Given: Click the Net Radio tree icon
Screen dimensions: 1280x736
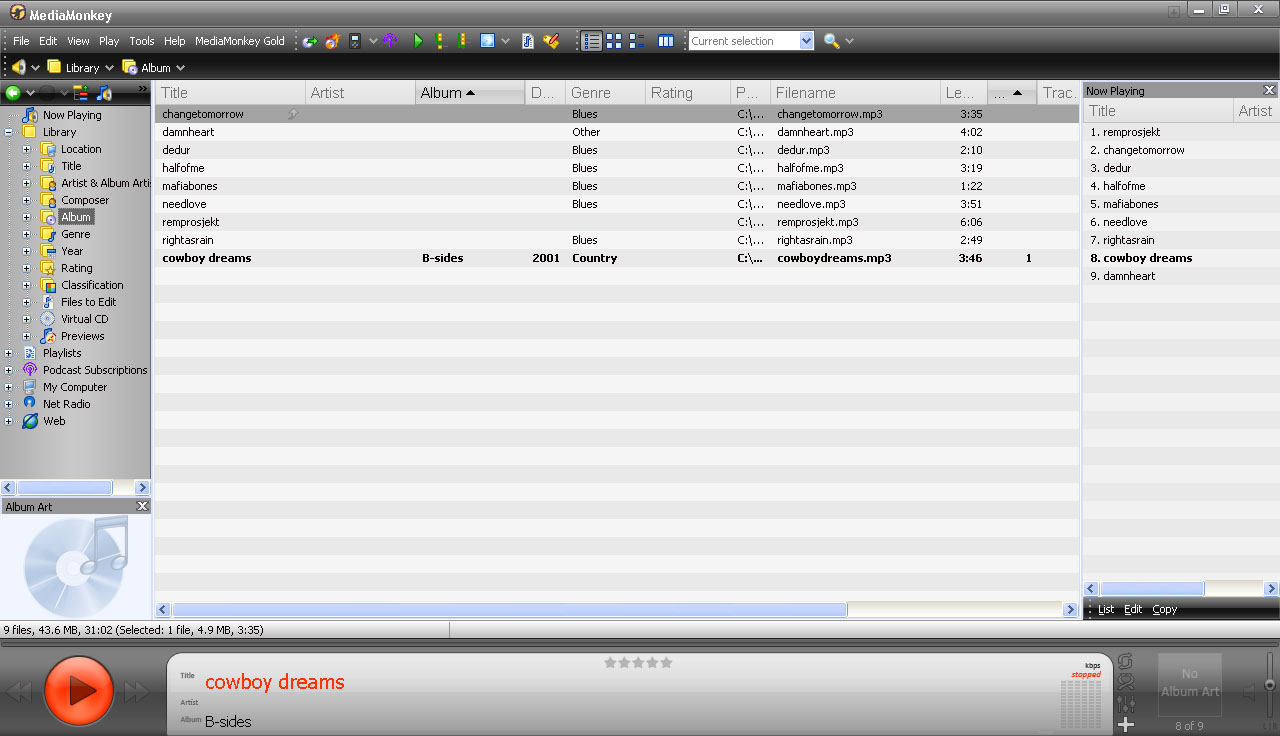Looking at the screenshot, I should point(30,404).
